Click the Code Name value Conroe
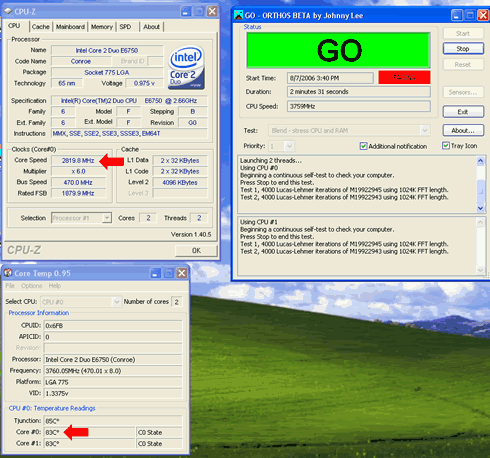The width and height of the screenshot is (490, 458). pos(81,61)
